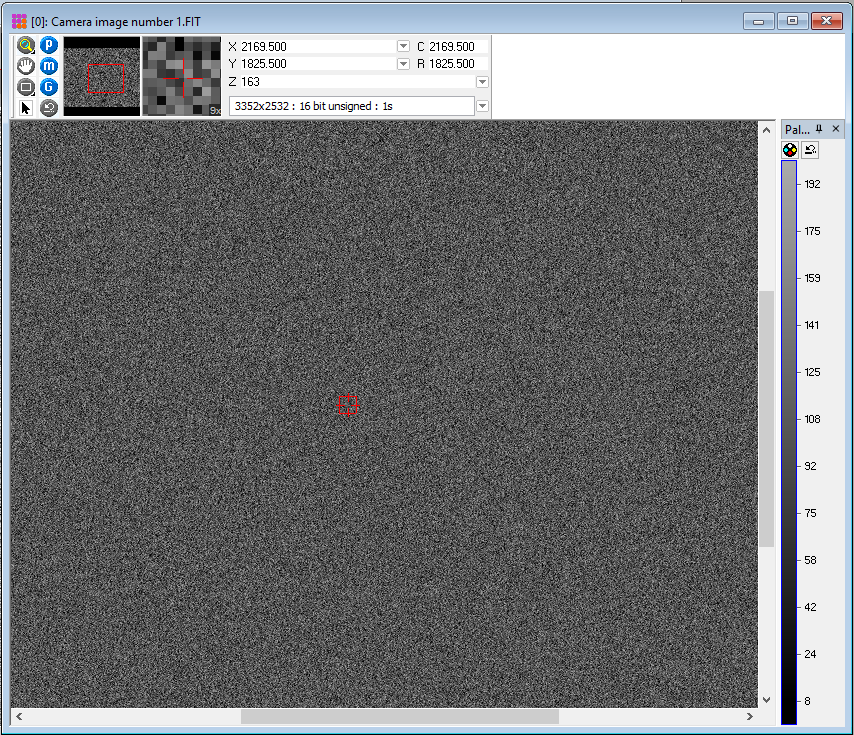Click the reset icon below the G tool
Screen dimensions: 854x735
[48, 107]
